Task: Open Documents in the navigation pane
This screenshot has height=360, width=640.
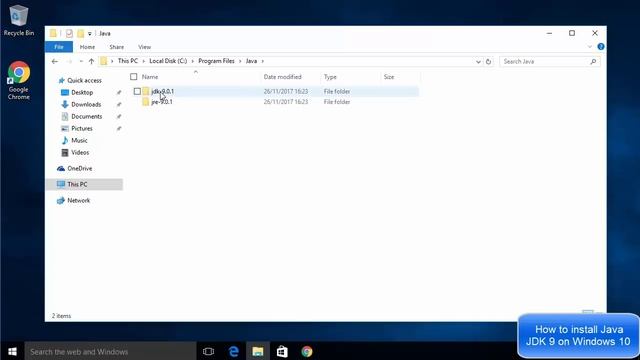Action: 87,116
